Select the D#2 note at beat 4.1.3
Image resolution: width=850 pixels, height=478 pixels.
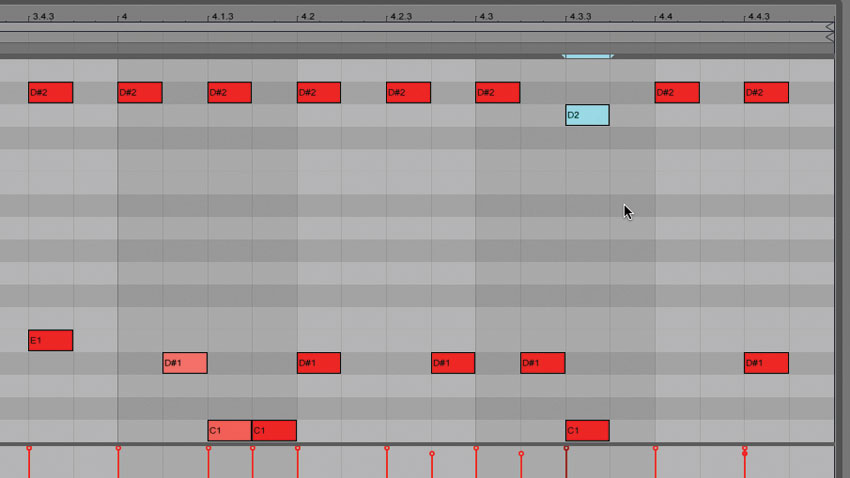229,93
